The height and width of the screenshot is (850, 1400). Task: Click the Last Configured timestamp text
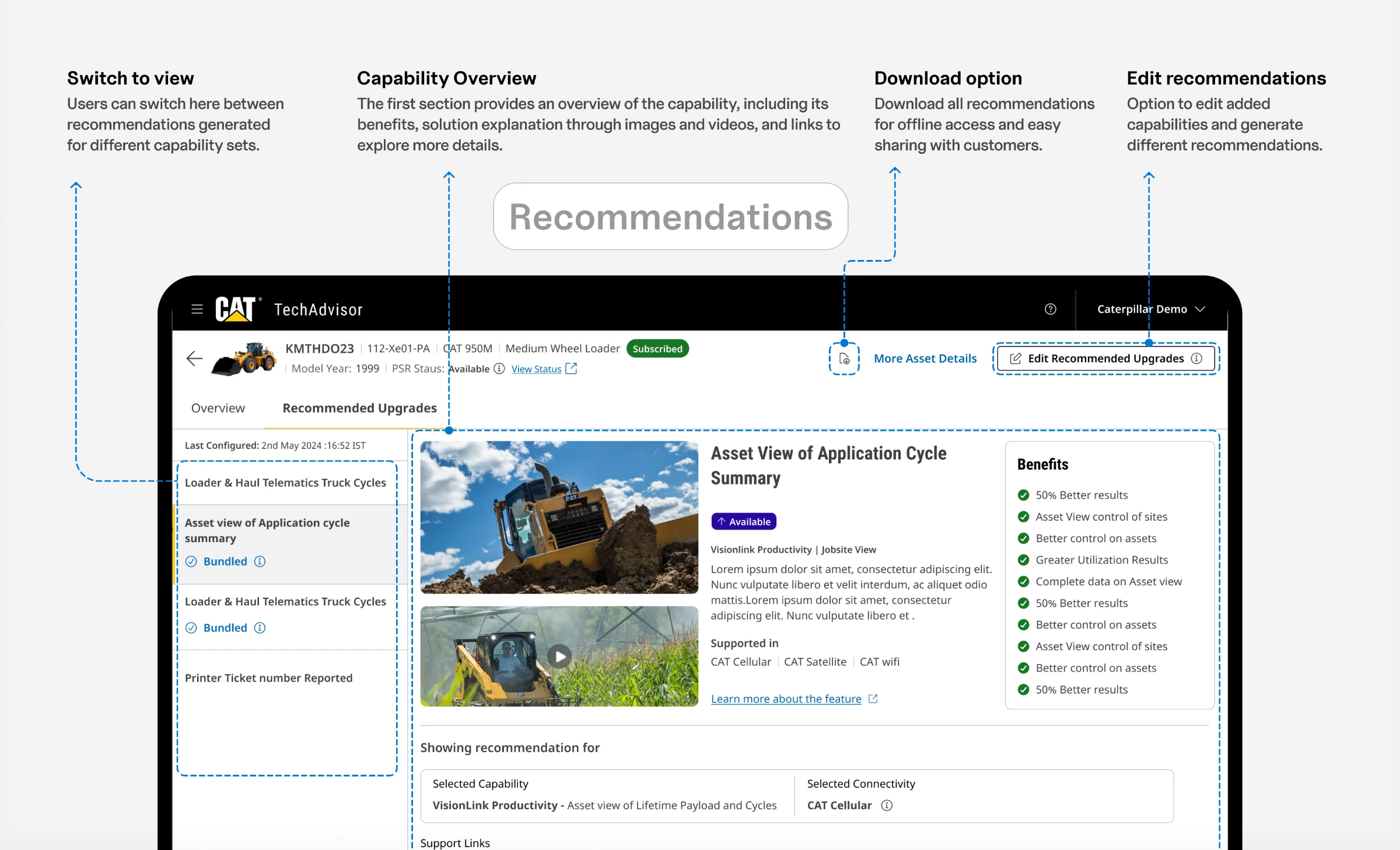coord(275,445)
